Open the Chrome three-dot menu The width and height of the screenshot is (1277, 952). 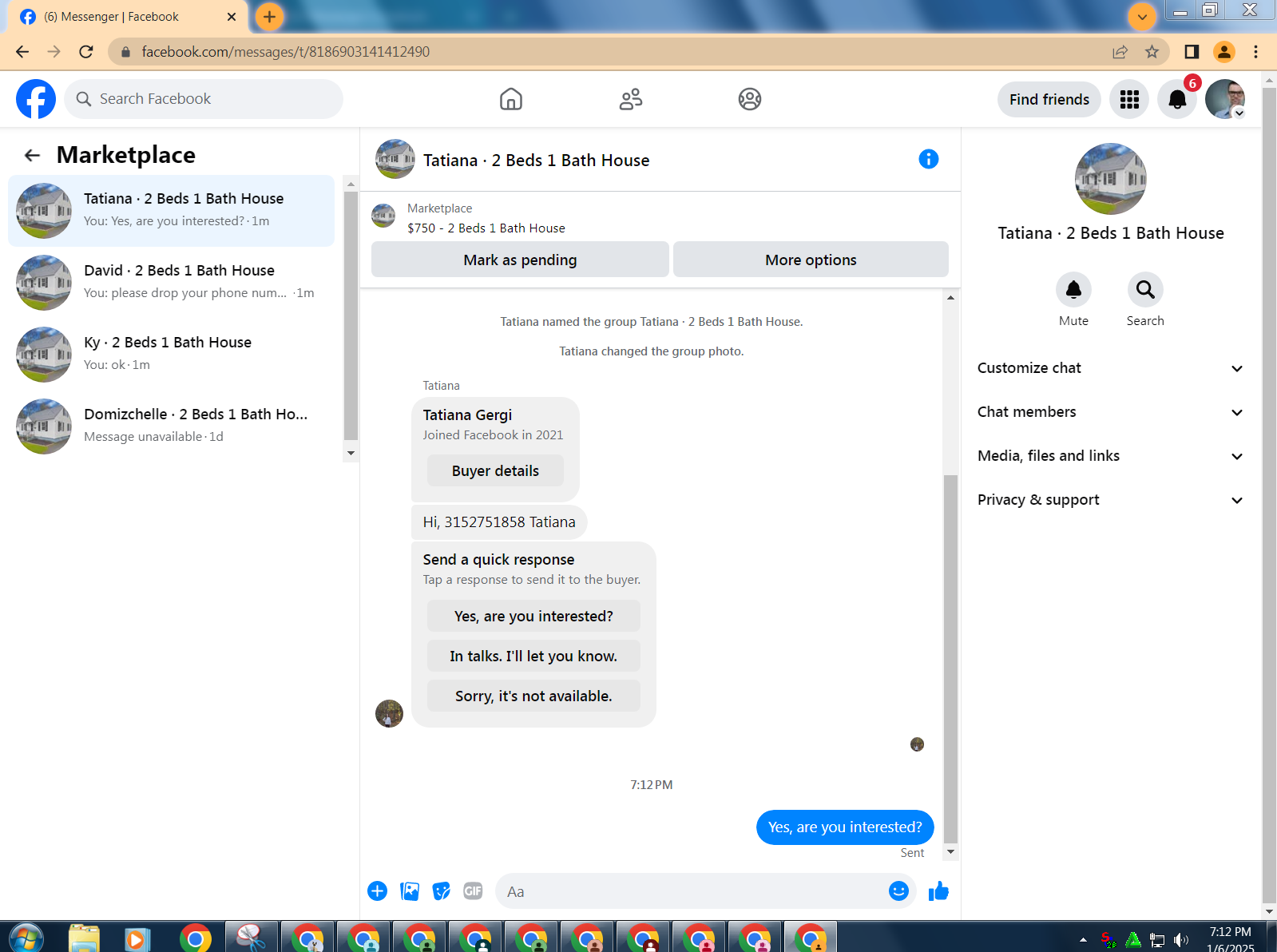pyautogui.click(x=1256, y=52)
